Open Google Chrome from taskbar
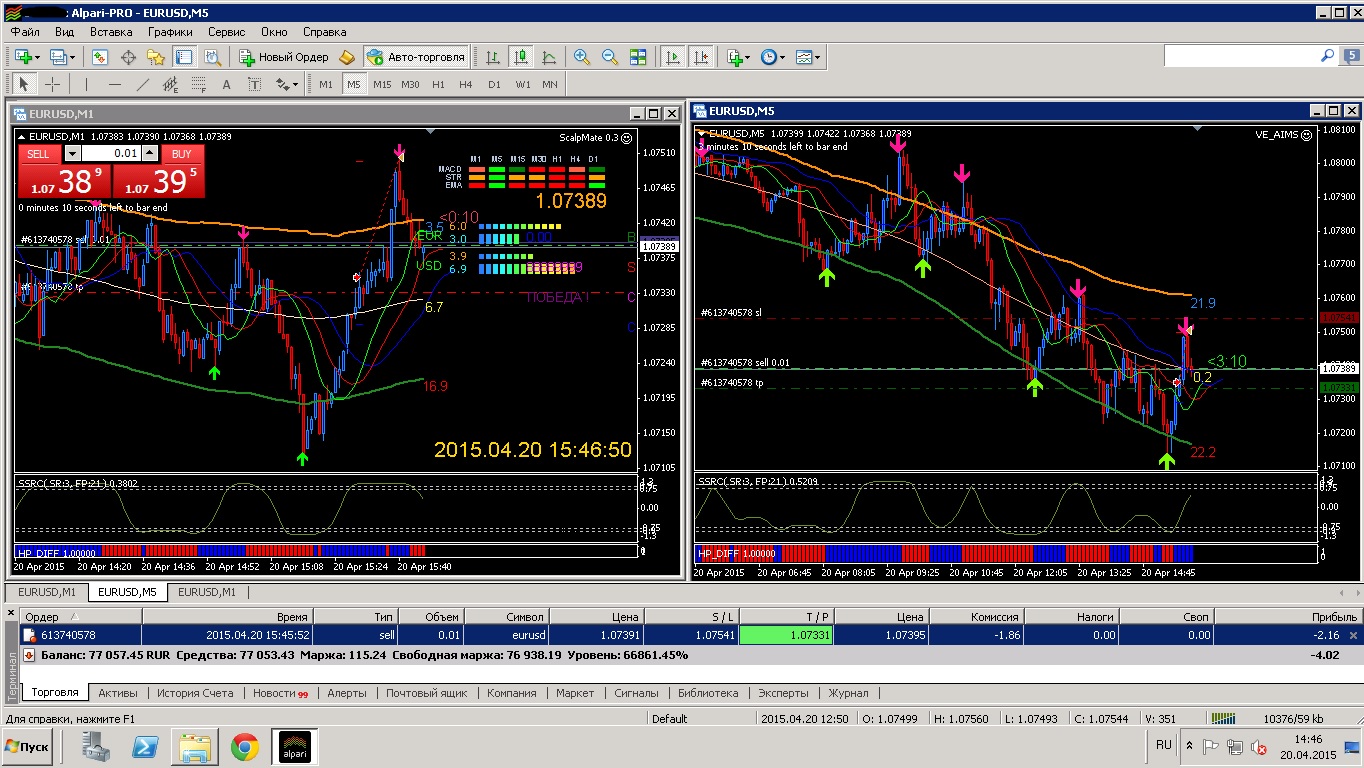The height and width of the screenshot is (768, 1364). pos(245,747)
